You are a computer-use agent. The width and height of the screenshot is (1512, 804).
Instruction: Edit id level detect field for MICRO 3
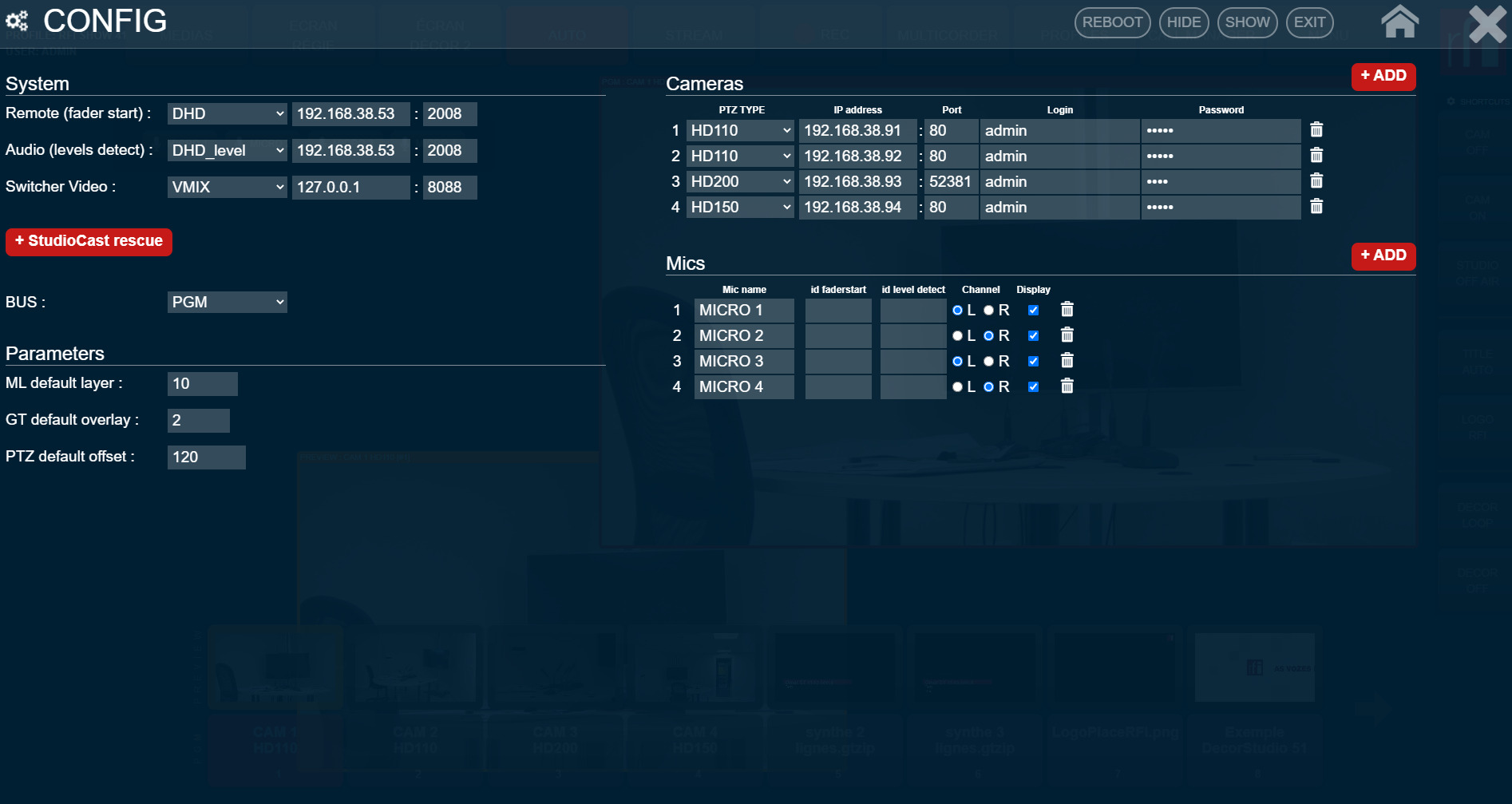(x=913, y=361)
